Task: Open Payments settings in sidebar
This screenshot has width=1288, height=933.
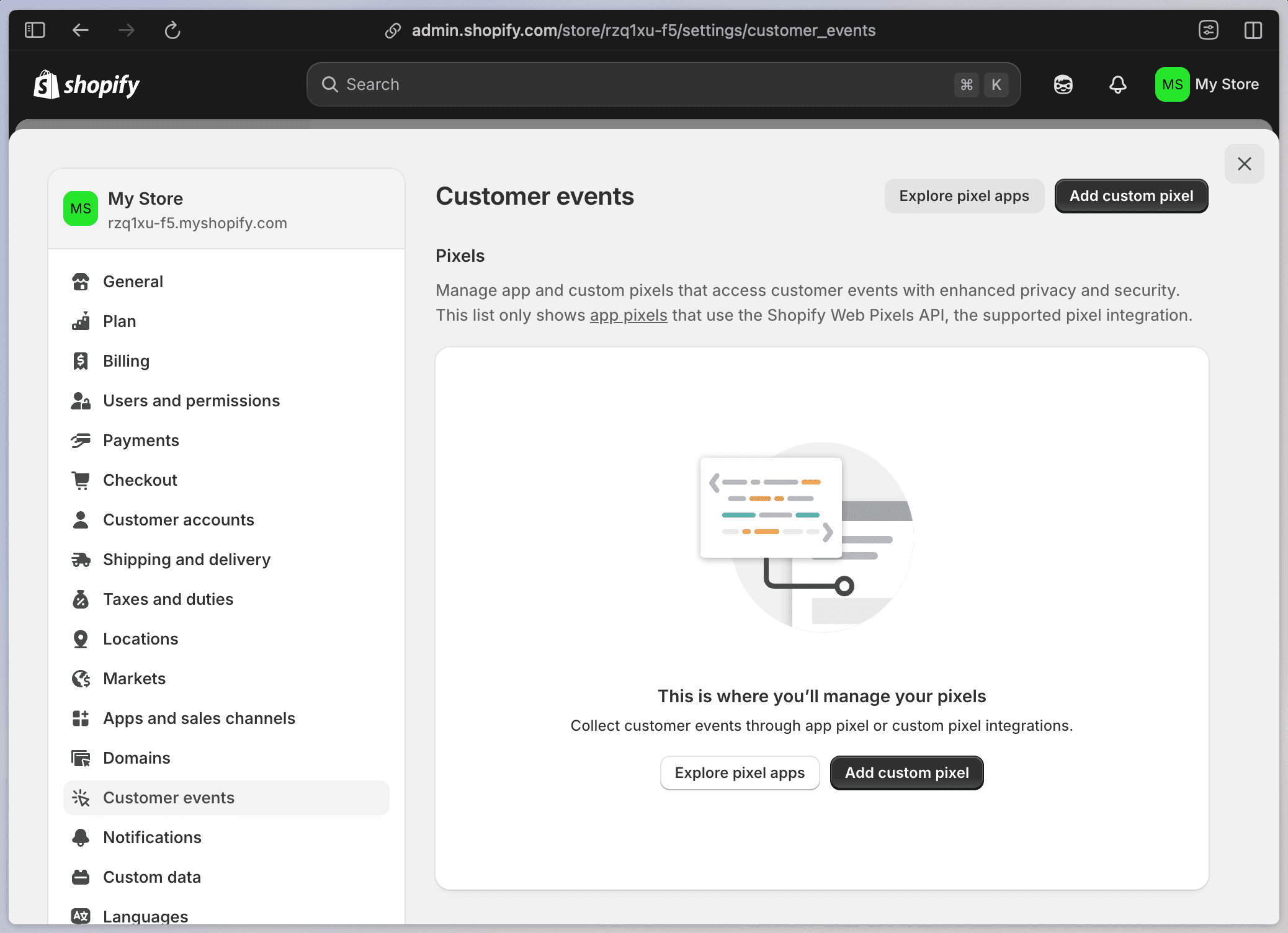Action: click(141, 440)
